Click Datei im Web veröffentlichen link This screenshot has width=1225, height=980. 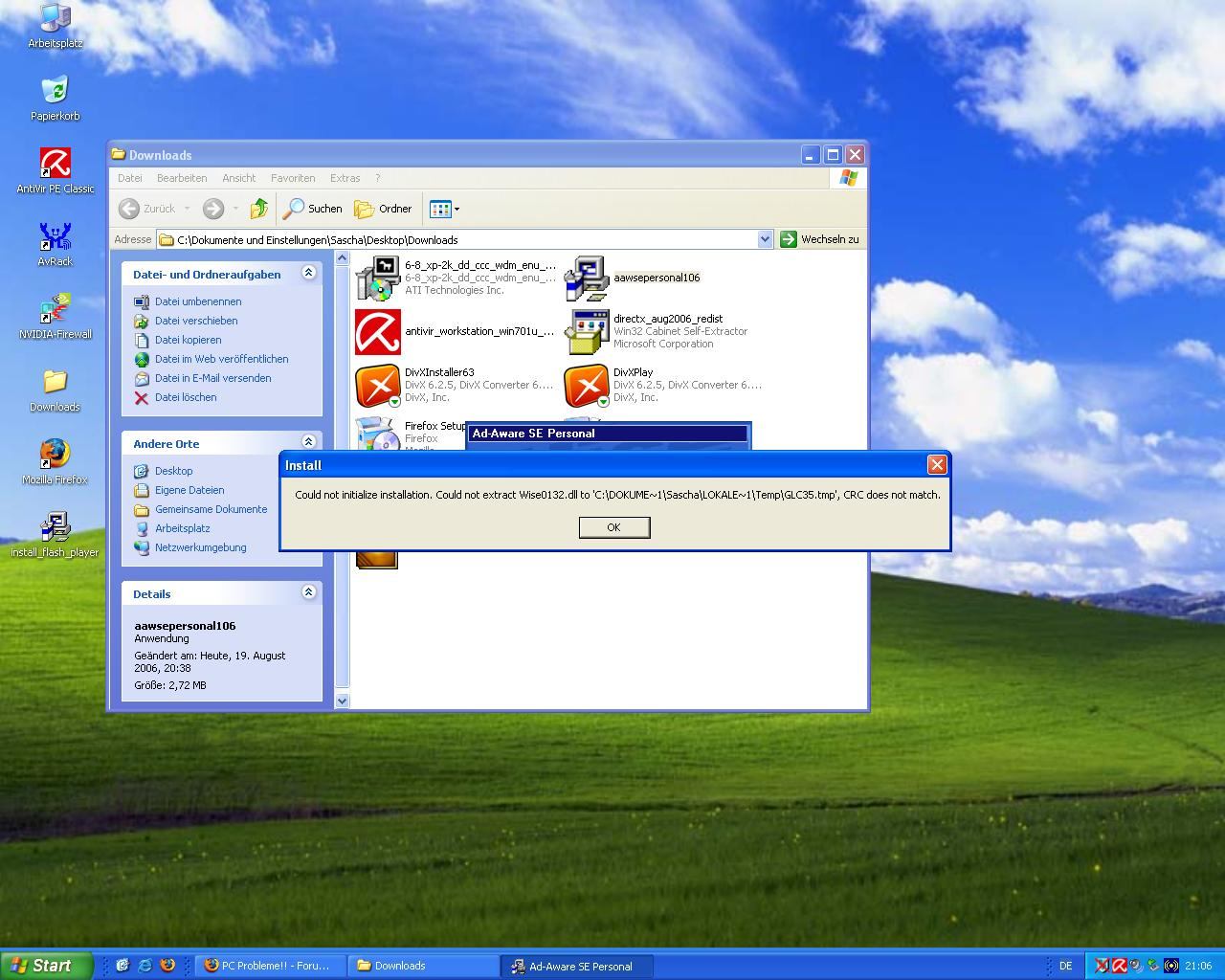222,359
